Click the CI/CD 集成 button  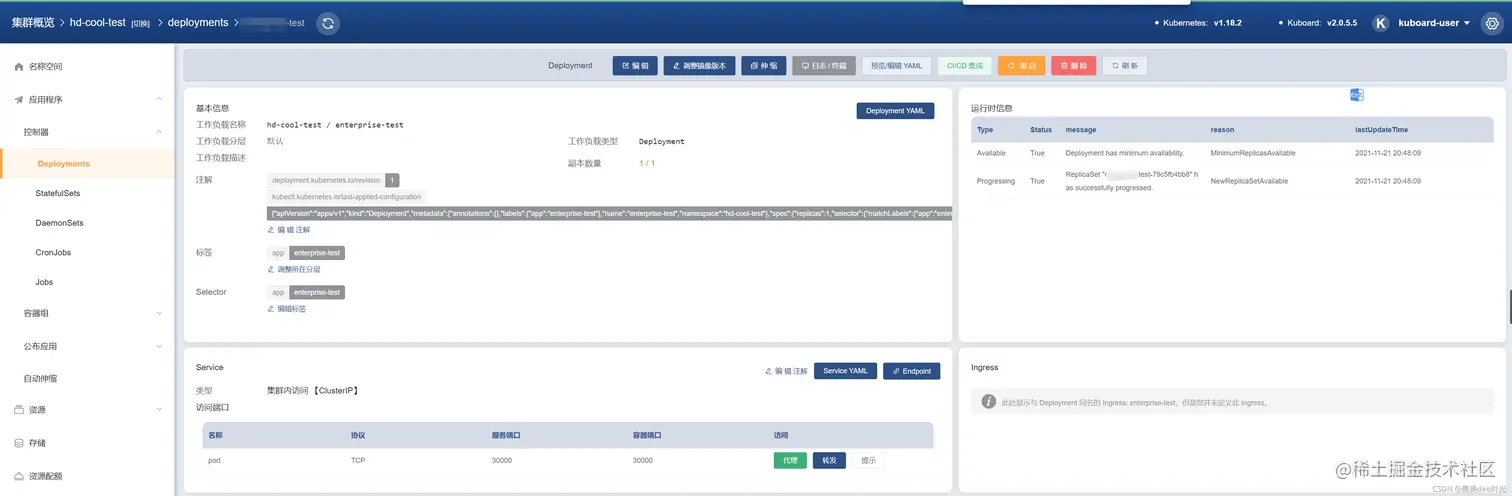(x=965, y=66)
